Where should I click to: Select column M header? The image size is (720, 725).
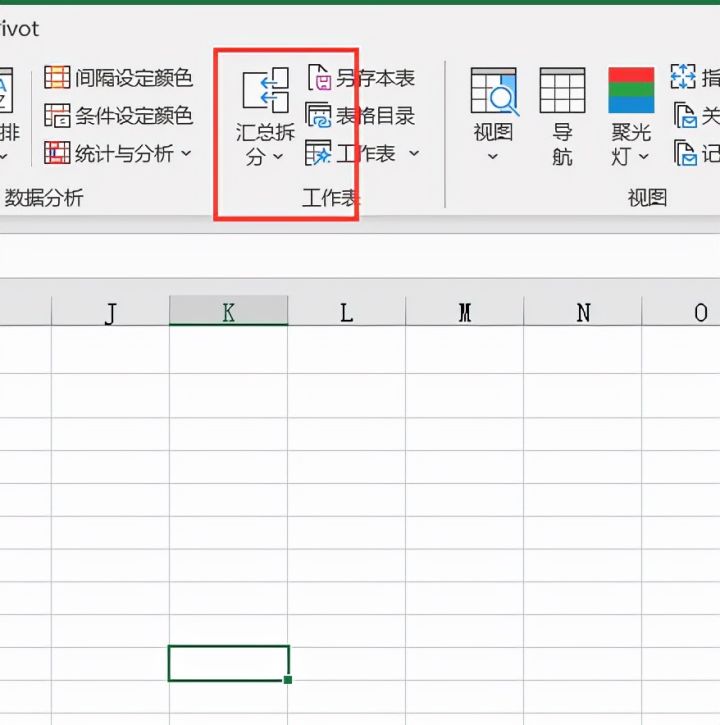465,311
